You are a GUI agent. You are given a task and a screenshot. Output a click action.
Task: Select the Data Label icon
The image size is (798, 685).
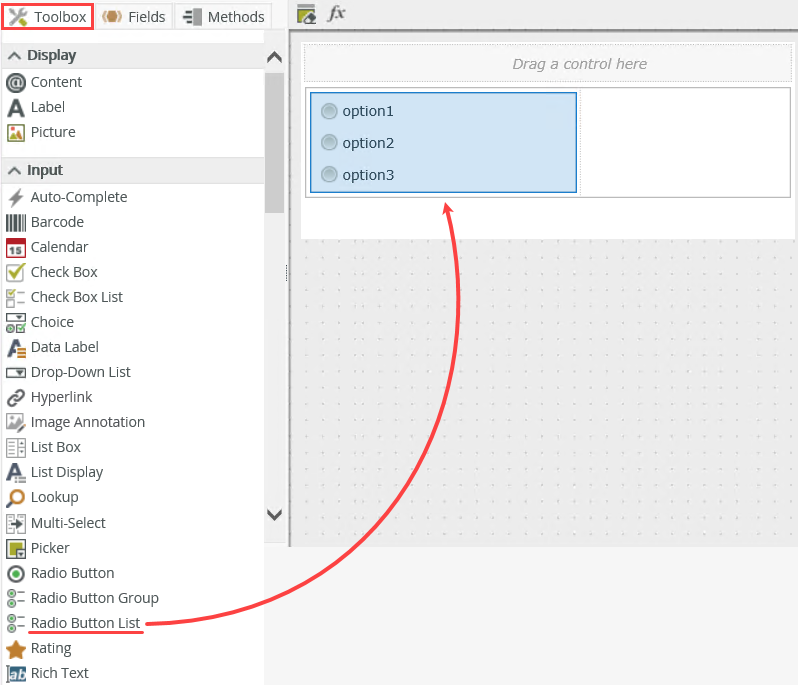point(16,348)
